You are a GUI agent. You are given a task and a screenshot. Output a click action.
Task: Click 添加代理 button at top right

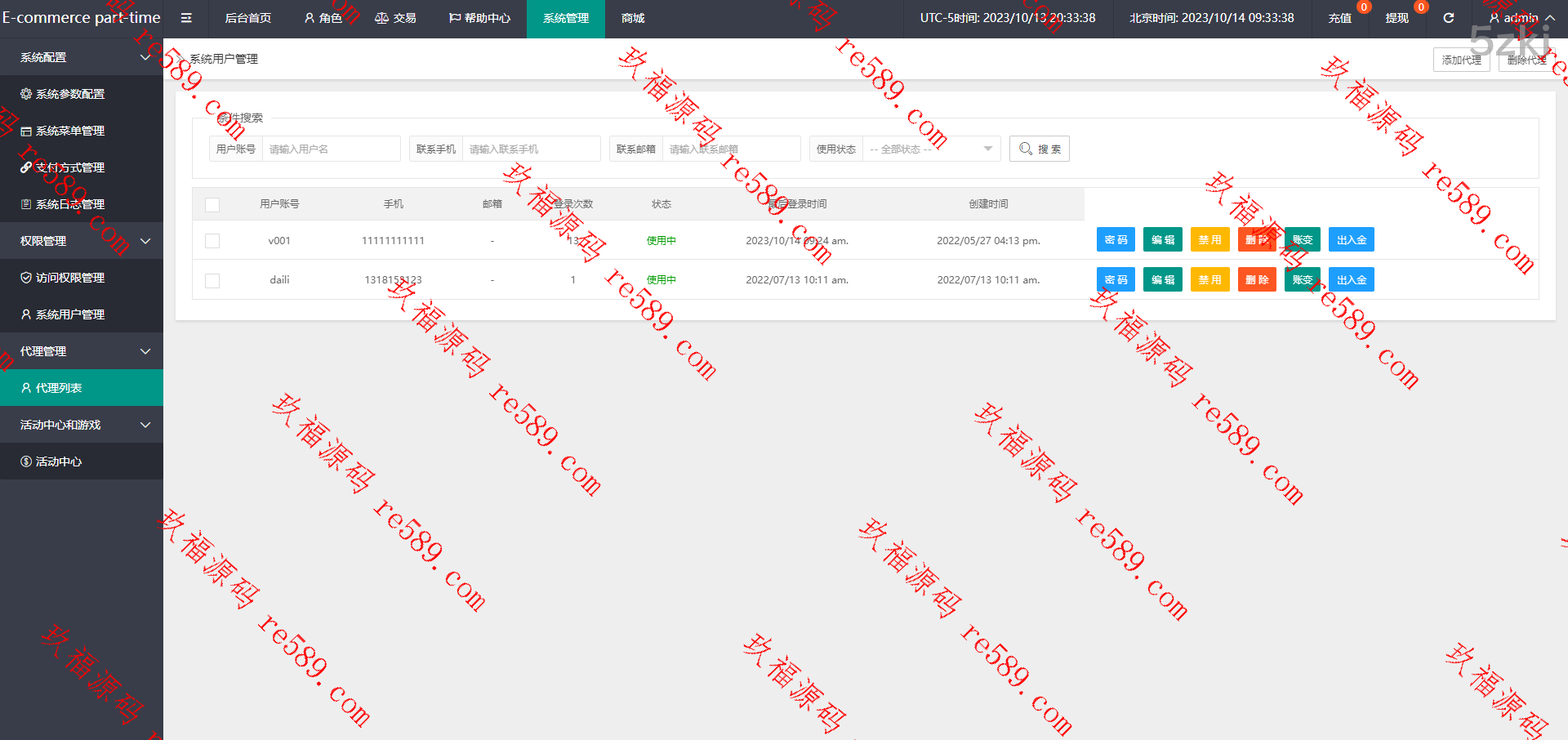pos(1460,60)
